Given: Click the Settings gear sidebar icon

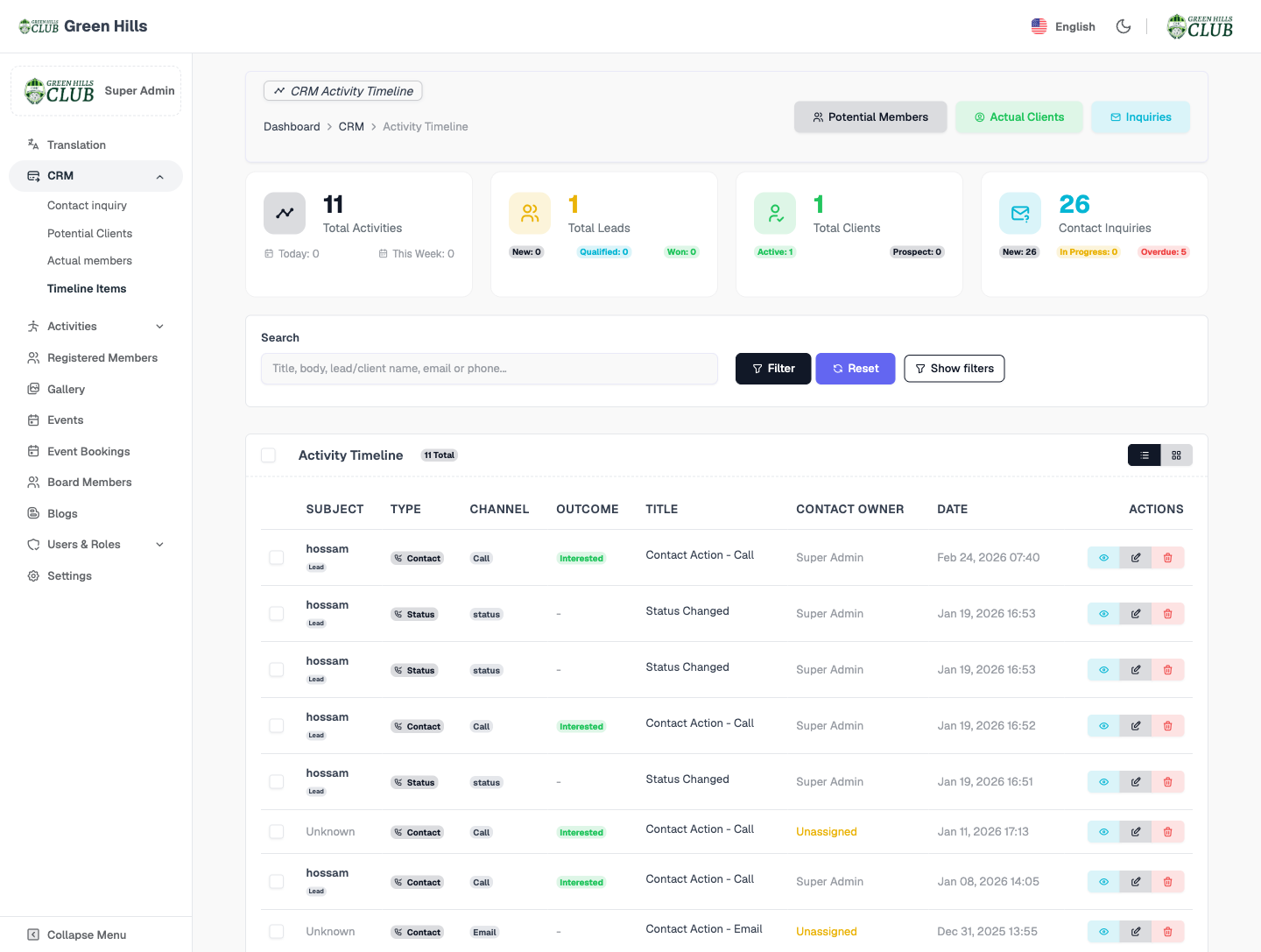Looking at the screenshot, I should coord(33,576).
